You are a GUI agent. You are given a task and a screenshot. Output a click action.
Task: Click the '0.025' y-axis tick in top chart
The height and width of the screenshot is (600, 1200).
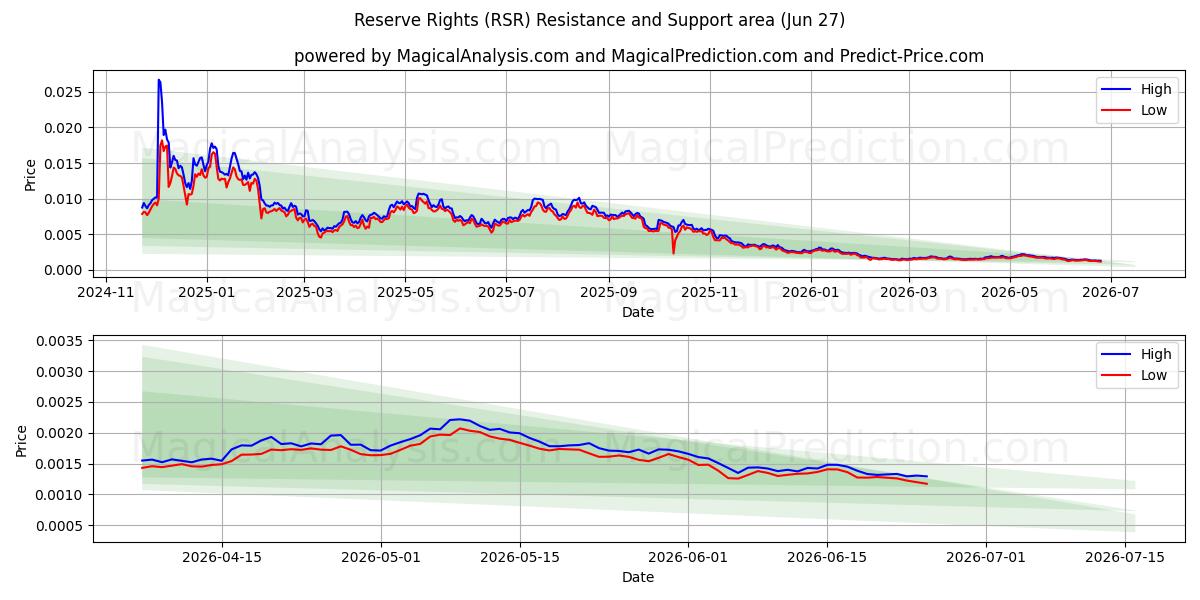coord(65,92)
